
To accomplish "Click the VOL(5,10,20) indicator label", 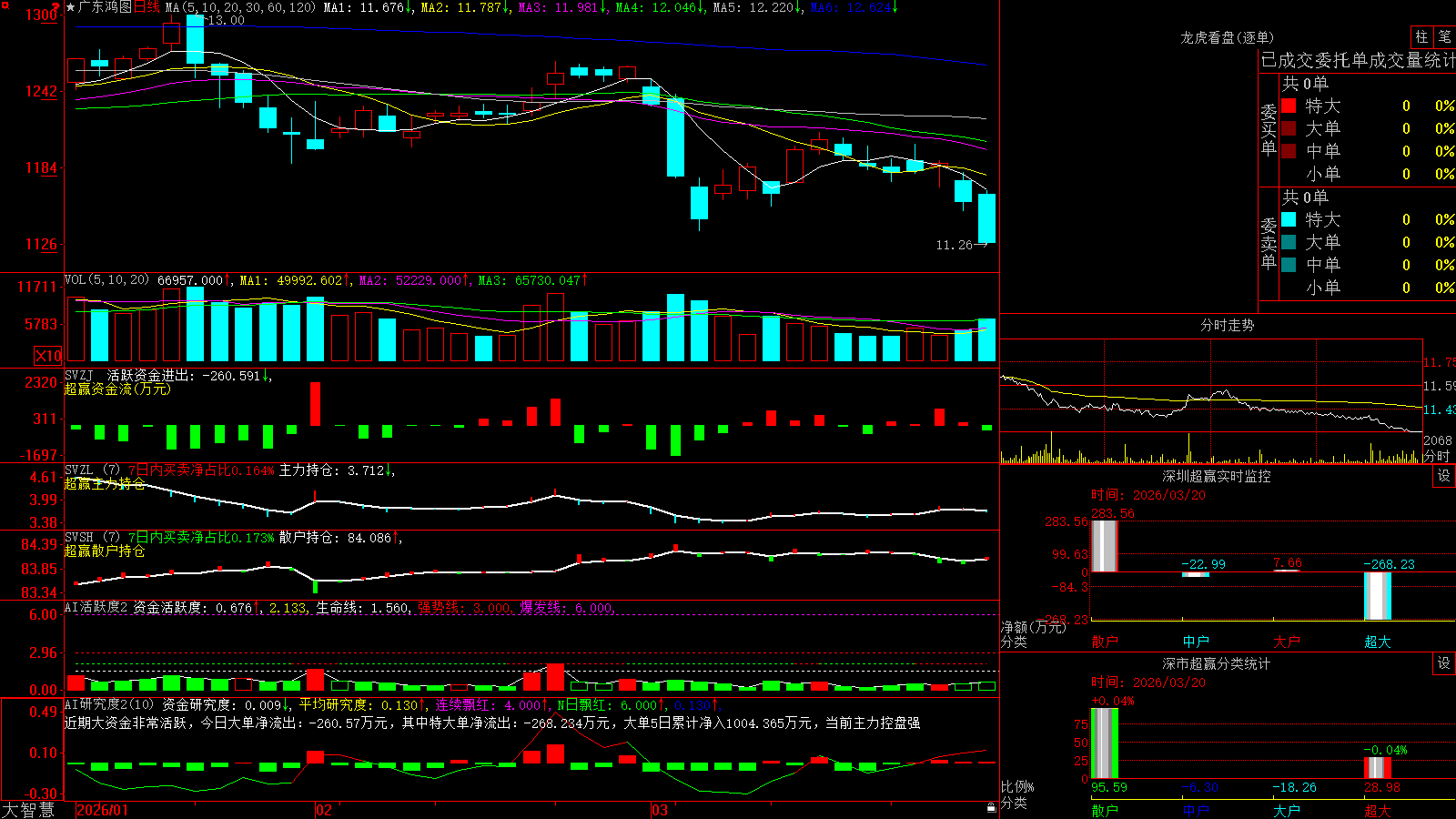I will [106, 279].
